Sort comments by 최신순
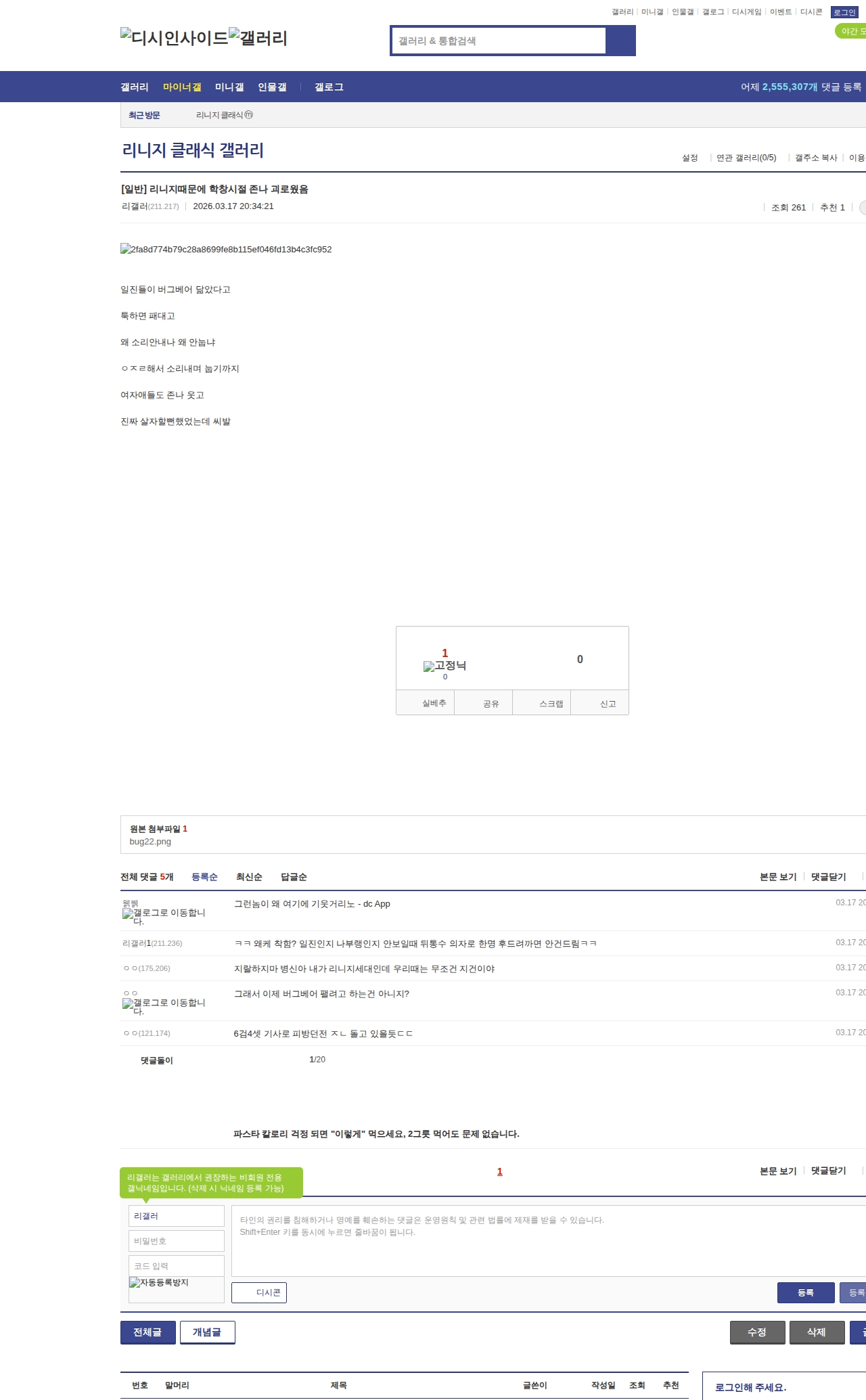Viewport: 866px width, 1400px height. pyautogui.click(x=249, y=877)
